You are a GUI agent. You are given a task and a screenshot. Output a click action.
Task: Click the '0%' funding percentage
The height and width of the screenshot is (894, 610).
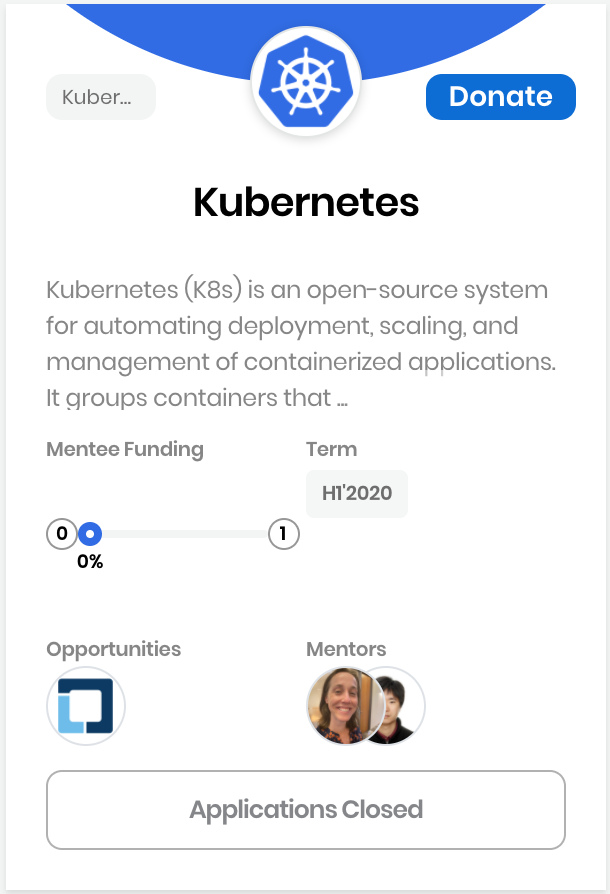[90, 562]
